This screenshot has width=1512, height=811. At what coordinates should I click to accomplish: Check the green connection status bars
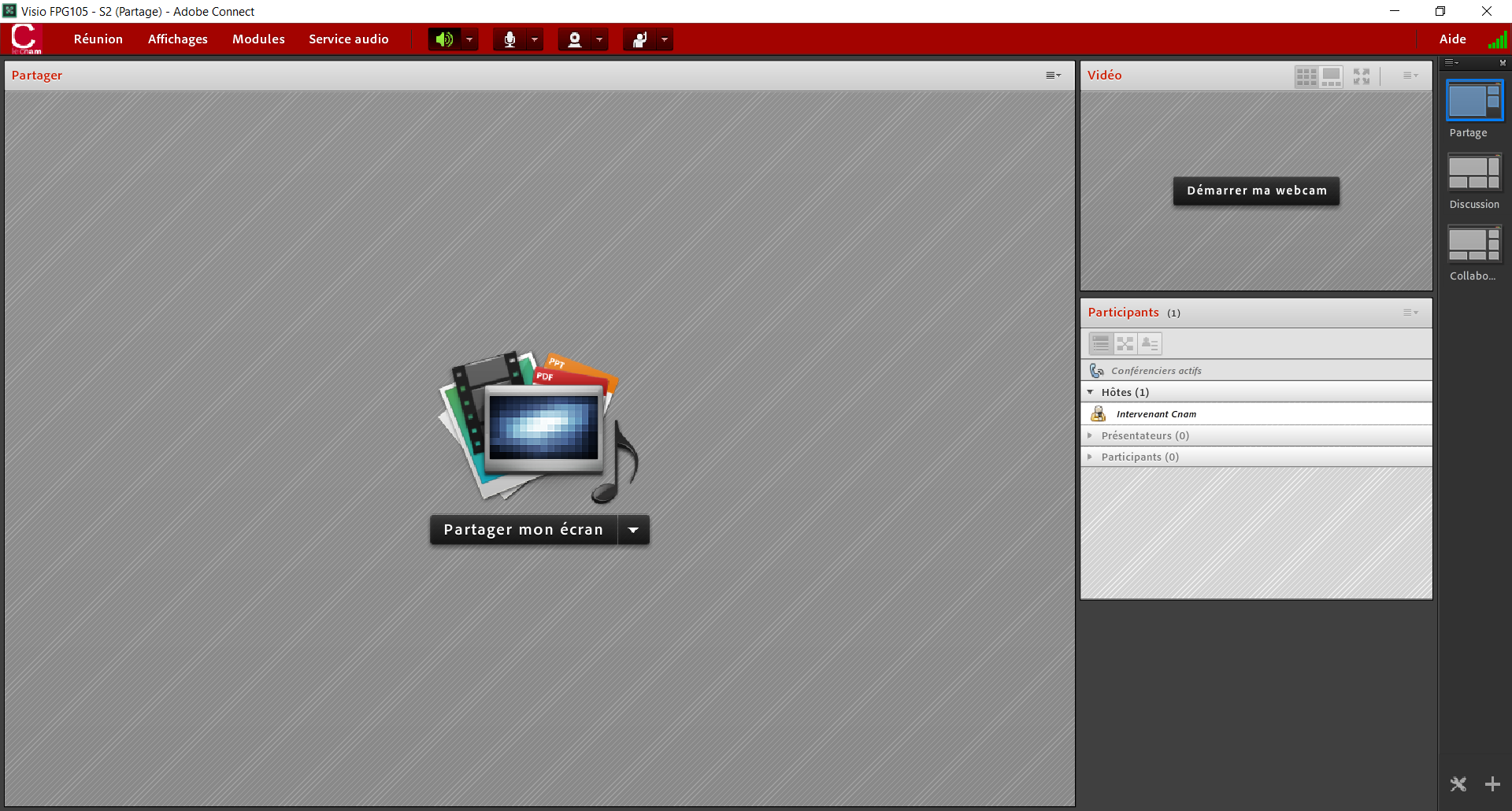pos(1498,39)
